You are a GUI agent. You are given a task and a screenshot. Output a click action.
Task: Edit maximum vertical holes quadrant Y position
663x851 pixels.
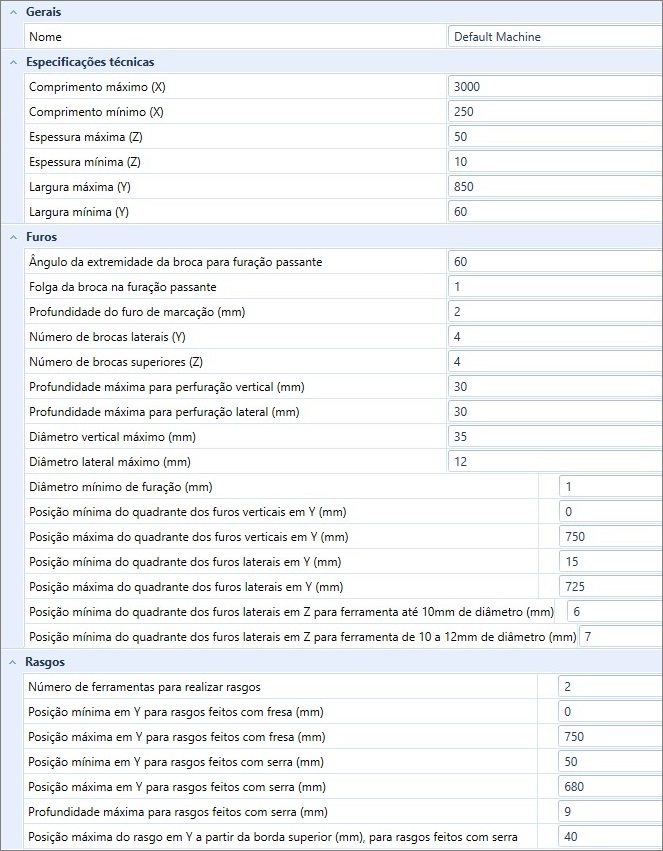click(x=611, y=536)
